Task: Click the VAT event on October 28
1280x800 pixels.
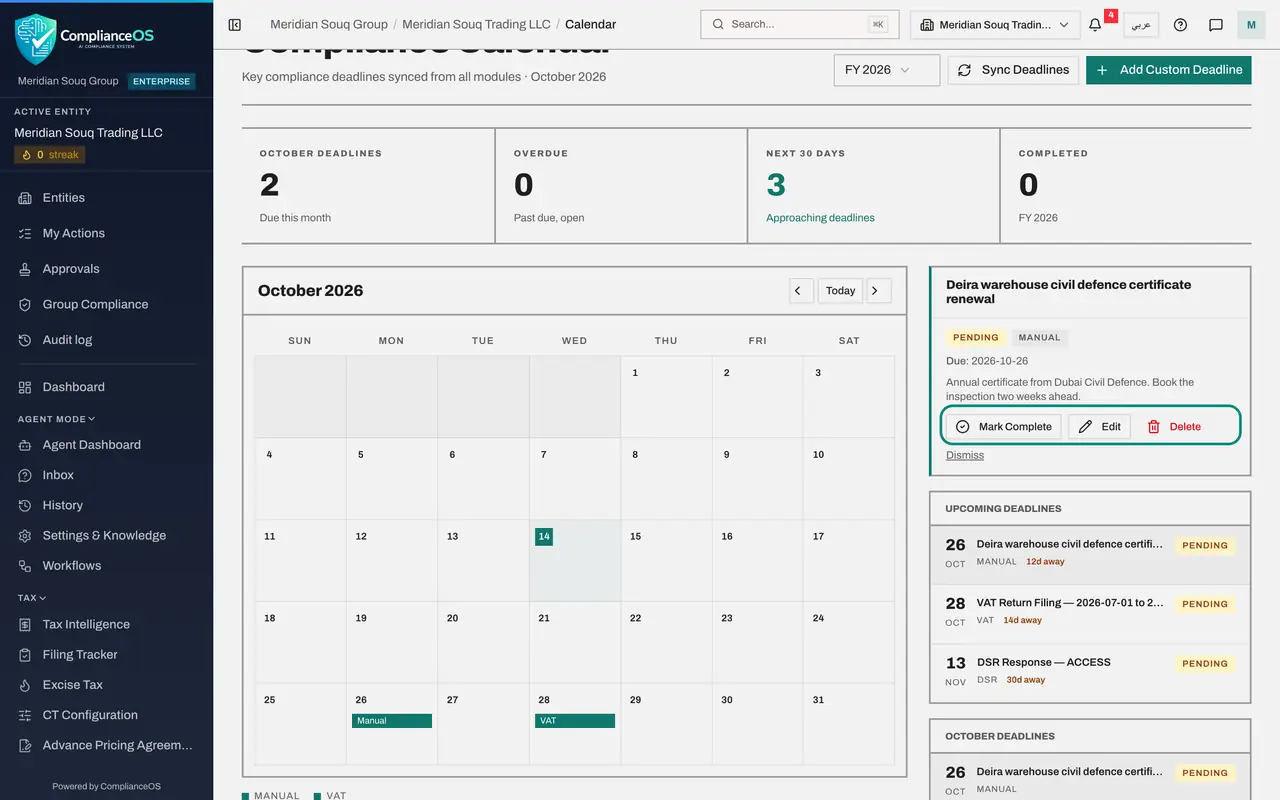Action: click(575, 721)
